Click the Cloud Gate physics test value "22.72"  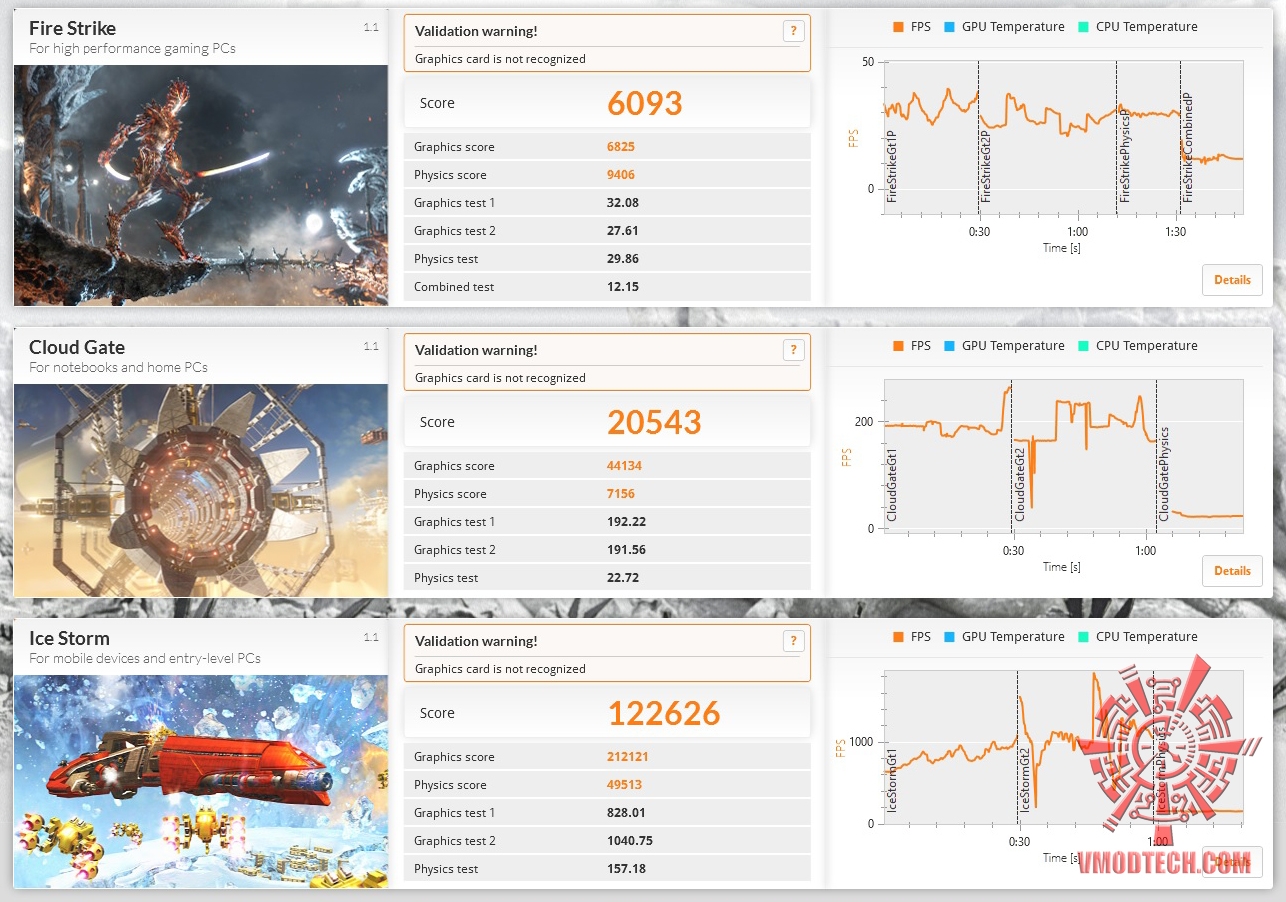(623, 578)
